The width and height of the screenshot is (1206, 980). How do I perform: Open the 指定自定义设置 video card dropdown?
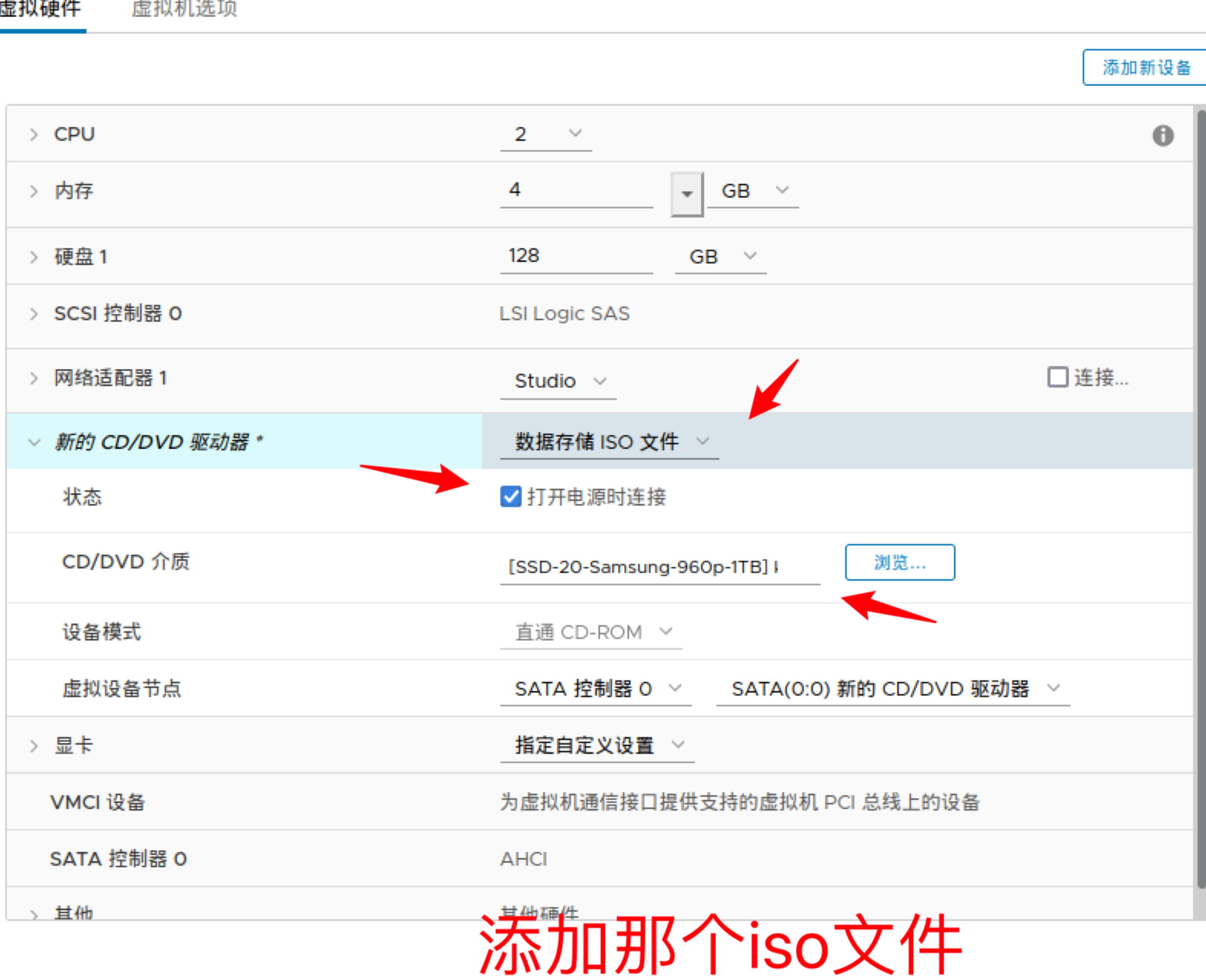[597, 746]
